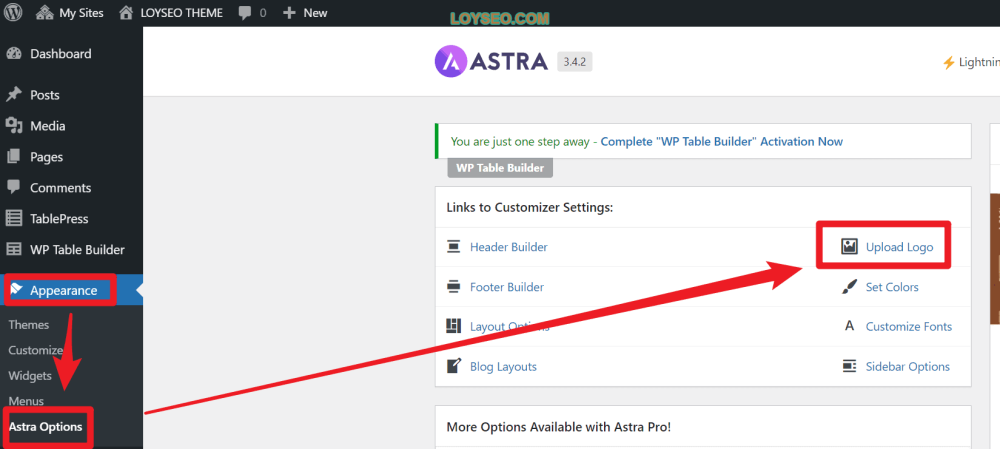The width and height of the screenshot is (1000, 449).
Task: Open Set Colors link
Action: (892, 287)
